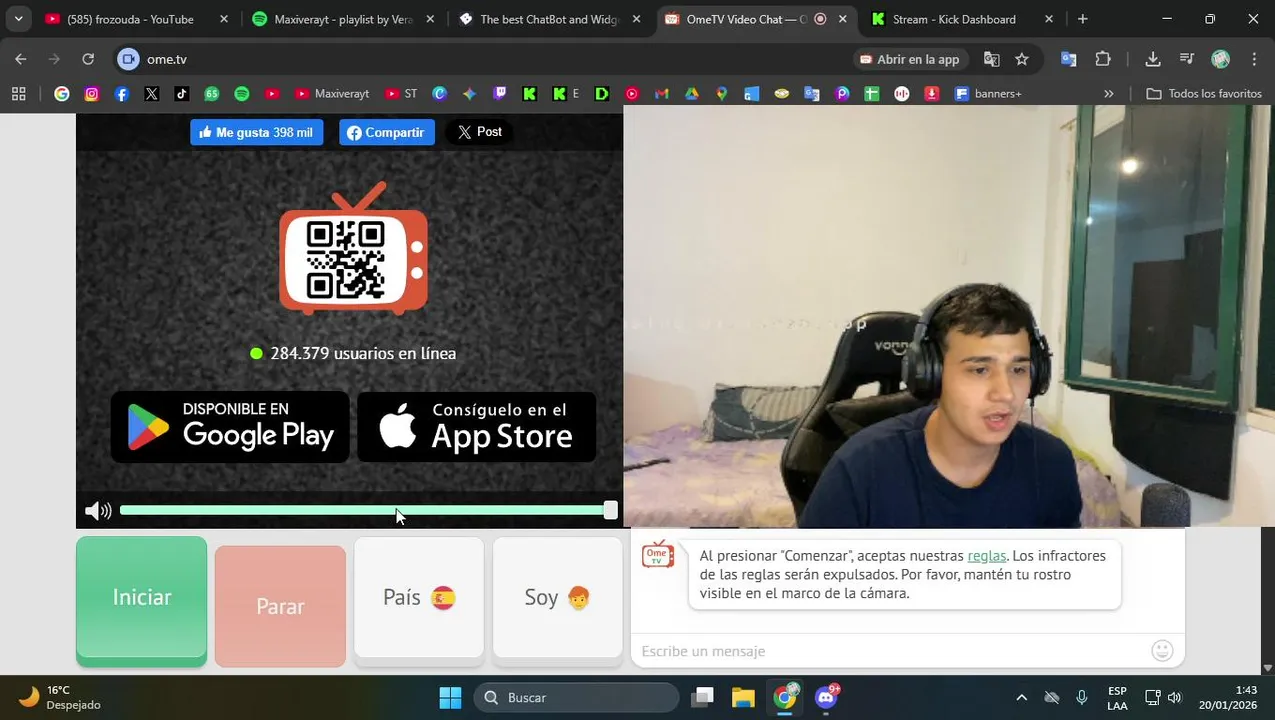The image size is (1275, 720).
Task: Open the Google bookmark icon
Action: click(x=62, y=93)
